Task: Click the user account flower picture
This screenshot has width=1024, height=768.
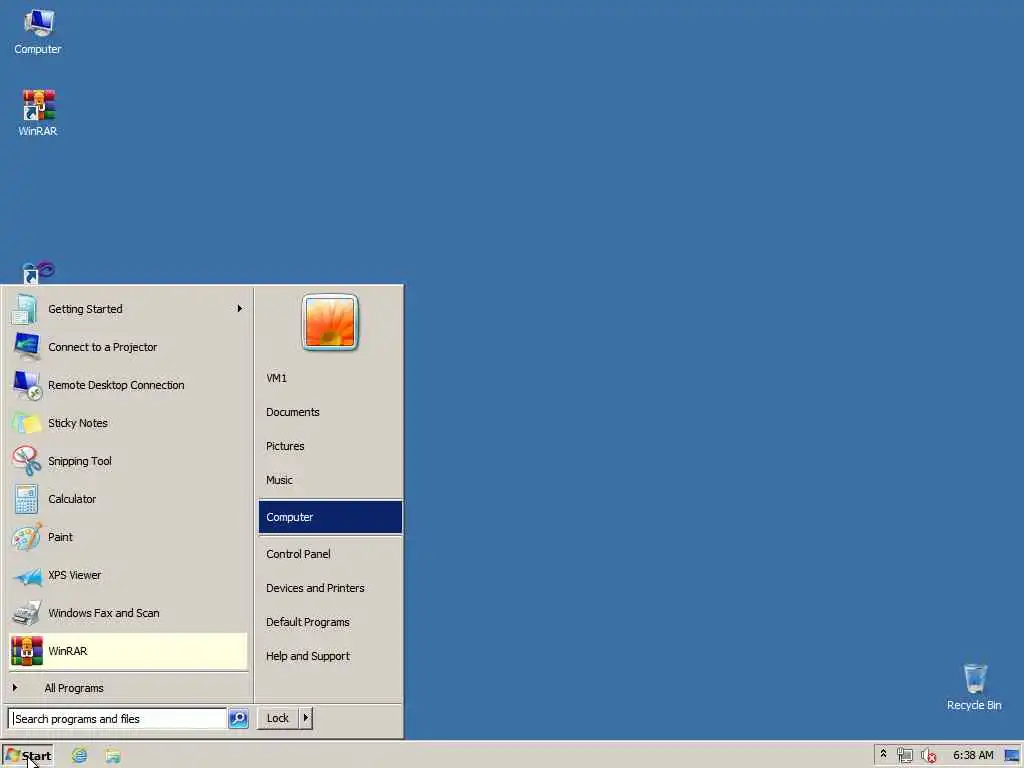Action: [x=330, y=323]
